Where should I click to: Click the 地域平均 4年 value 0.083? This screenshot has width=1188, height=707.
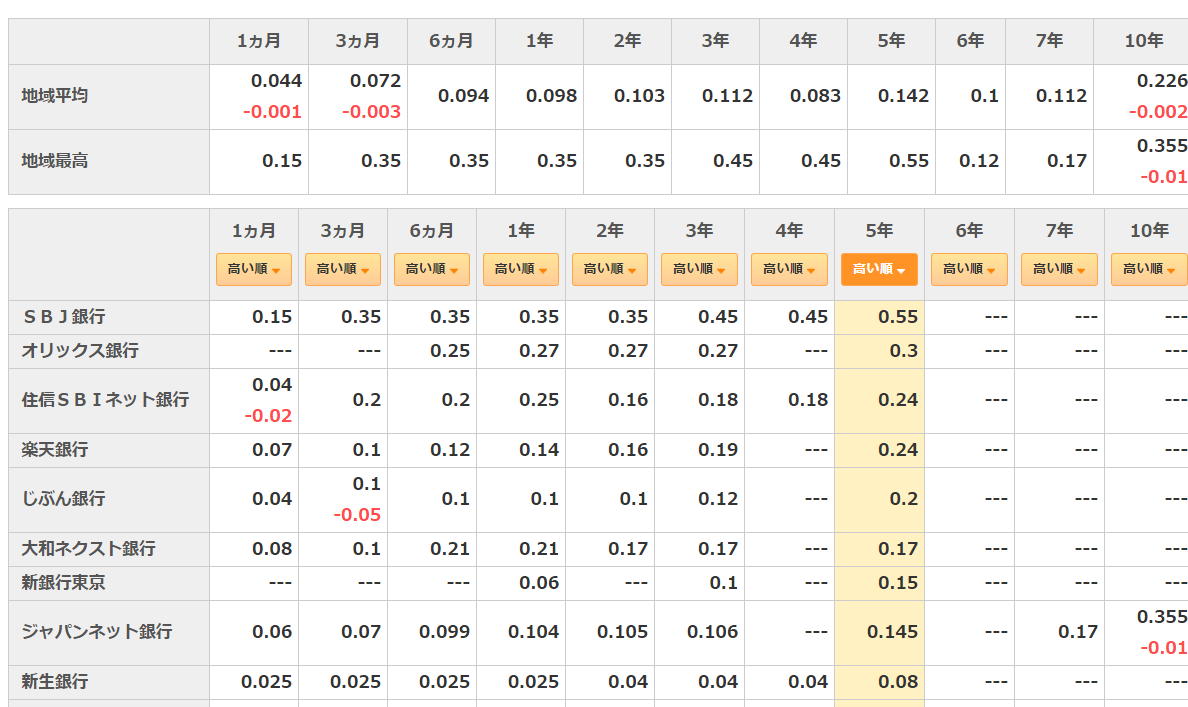[815, 96]
